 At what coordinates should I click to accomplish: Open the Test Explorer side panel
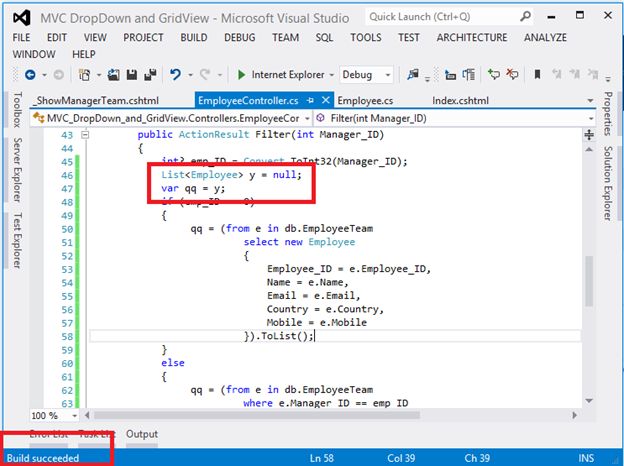pos(17,240)
